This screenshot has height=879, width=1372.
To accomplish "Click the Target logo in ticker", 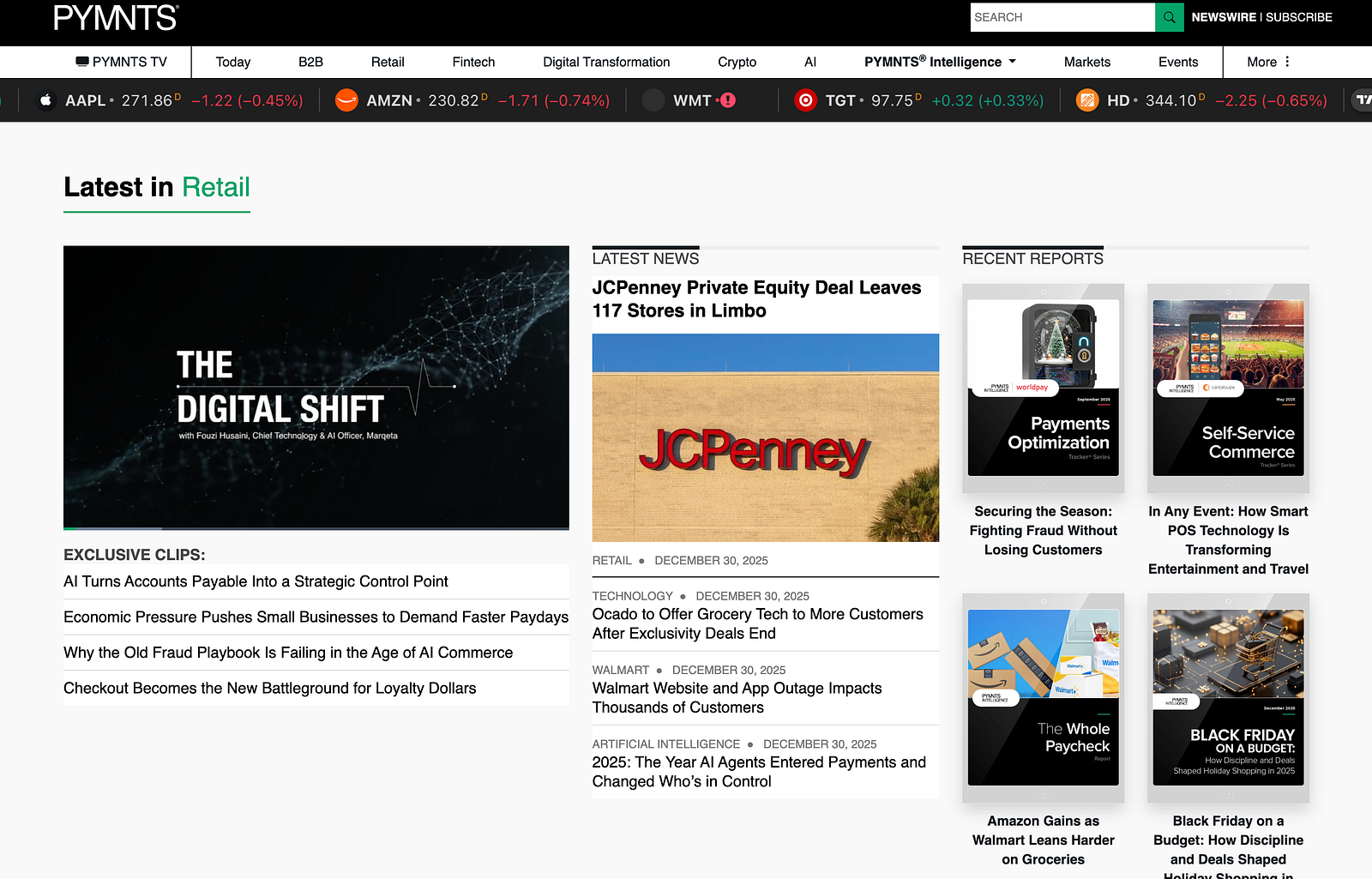I will 805,100.
